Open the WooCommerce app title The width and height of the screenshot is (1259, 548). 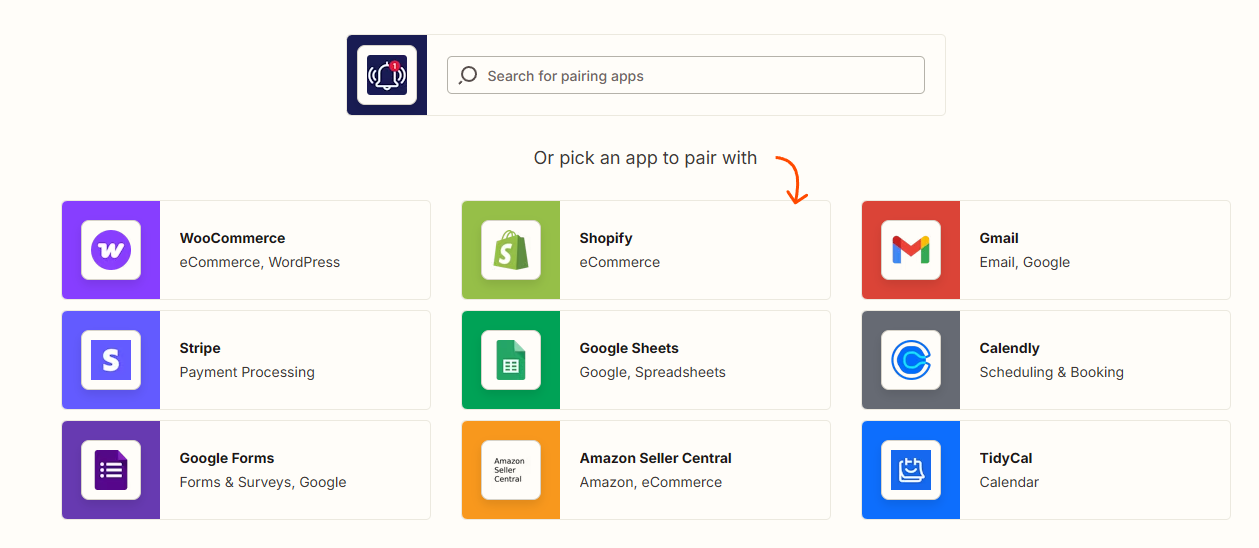click(232, 238)
